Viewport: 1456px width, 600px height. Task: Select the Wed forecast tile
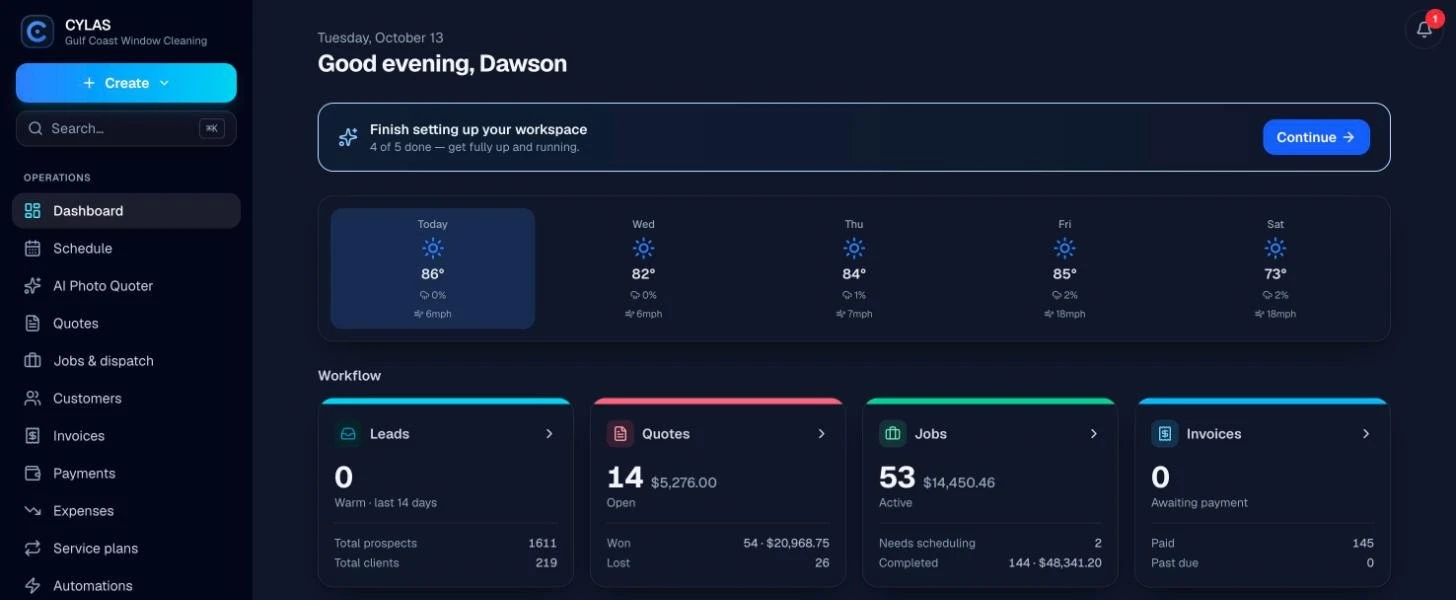tap(643, 268)
